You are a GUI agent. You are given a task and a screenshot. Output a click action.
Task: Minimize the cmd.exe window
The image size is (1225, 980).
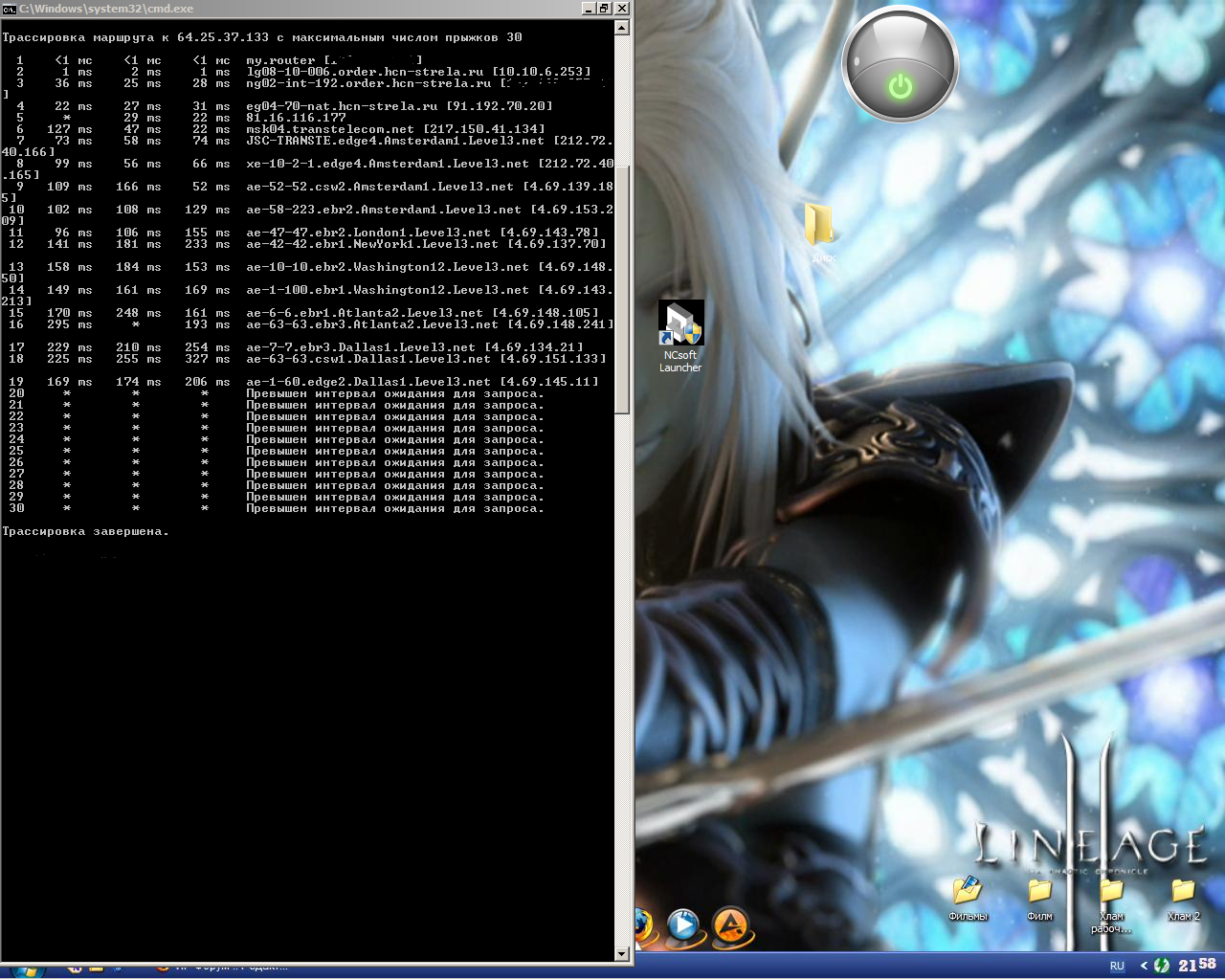(588, 9)
